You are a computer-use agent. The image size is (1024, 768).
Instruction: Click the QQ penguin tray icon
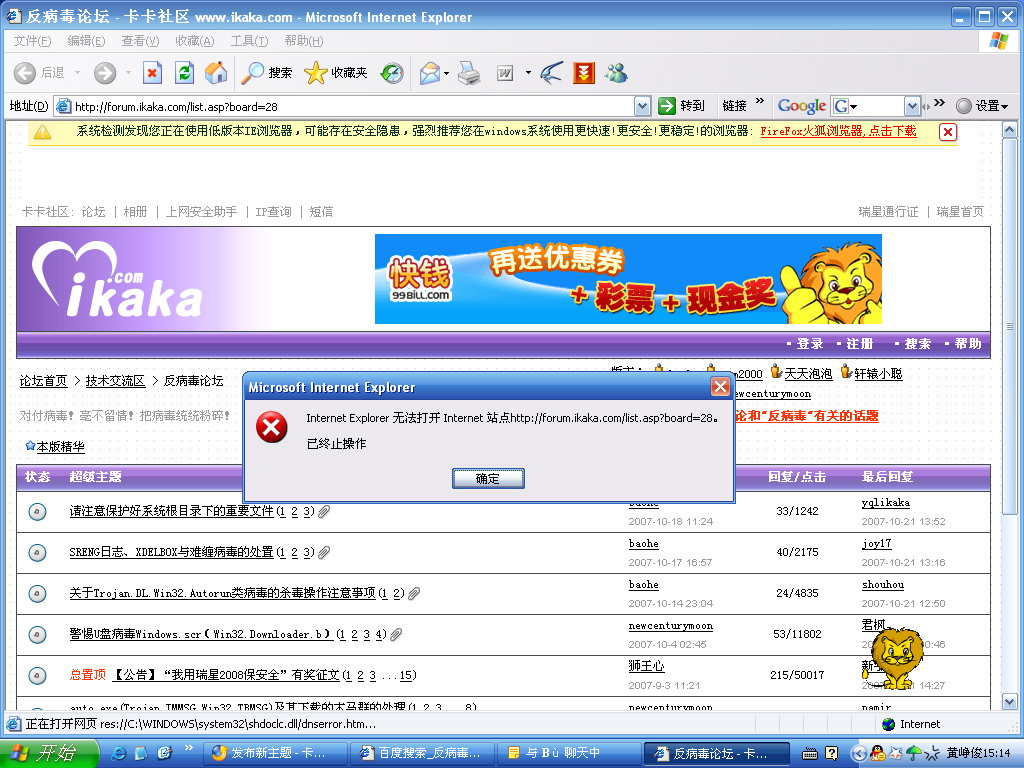(x=878, y=753)
